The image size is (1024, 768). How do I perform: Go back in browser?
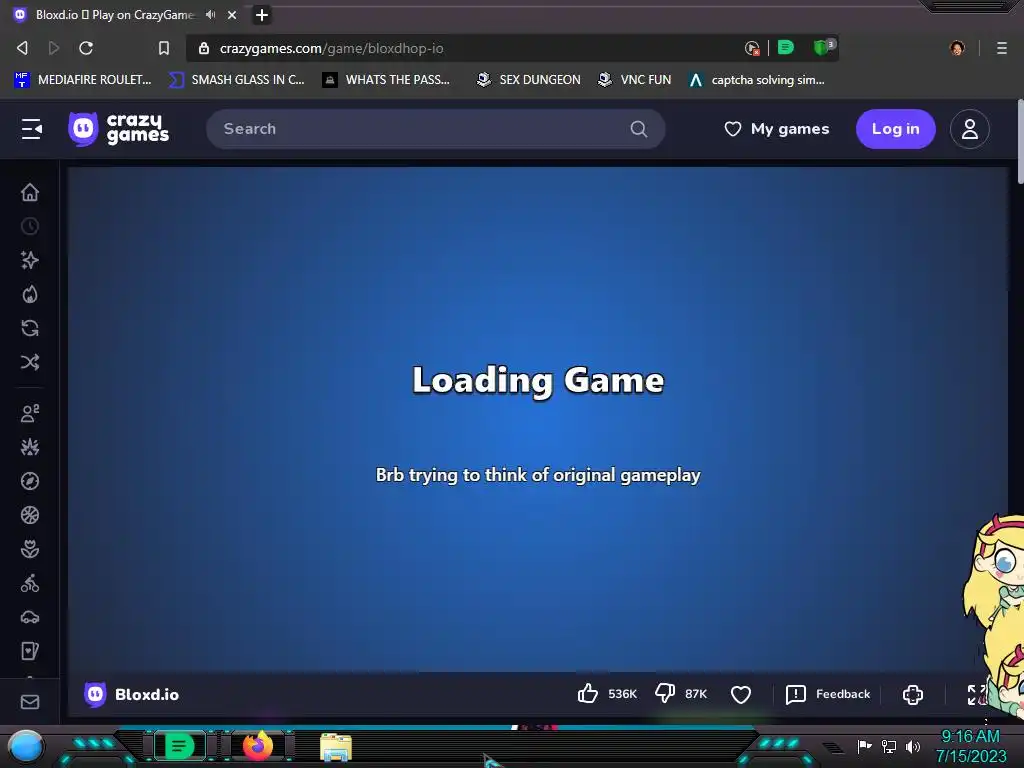tap(22, 48)
